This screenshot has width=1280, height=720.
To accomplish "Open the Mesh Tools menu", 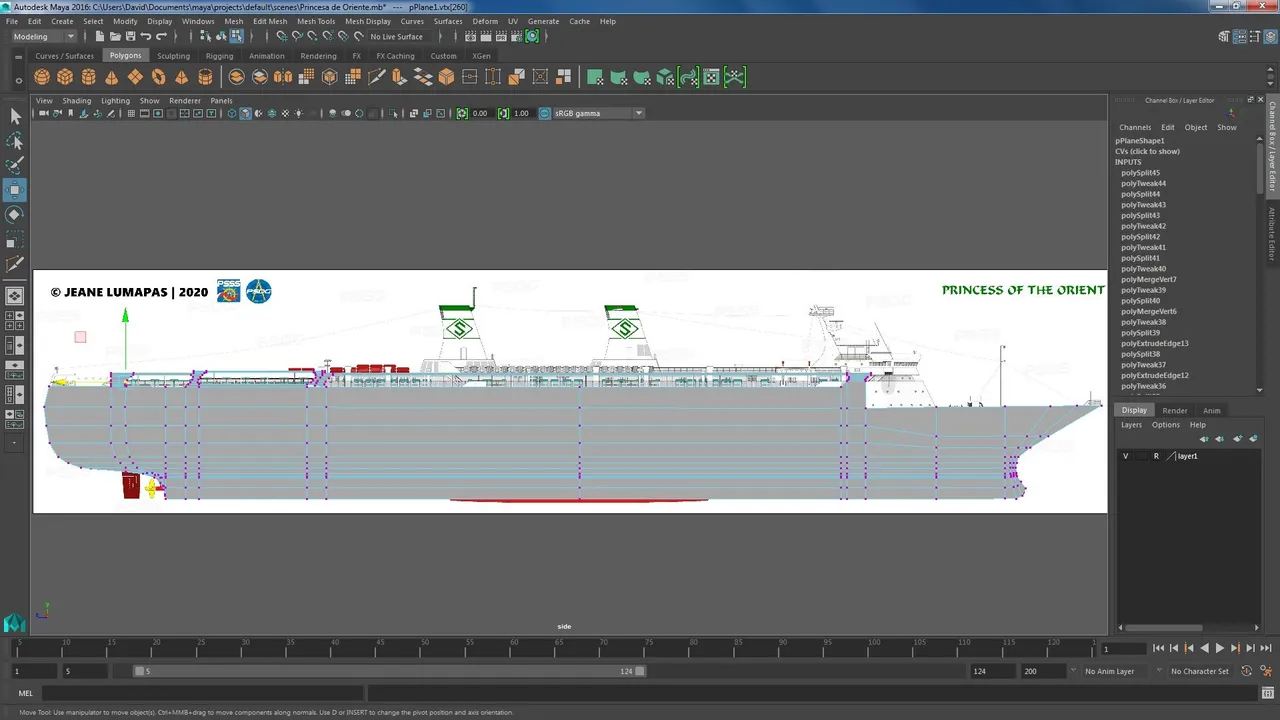I will (316, 21).
